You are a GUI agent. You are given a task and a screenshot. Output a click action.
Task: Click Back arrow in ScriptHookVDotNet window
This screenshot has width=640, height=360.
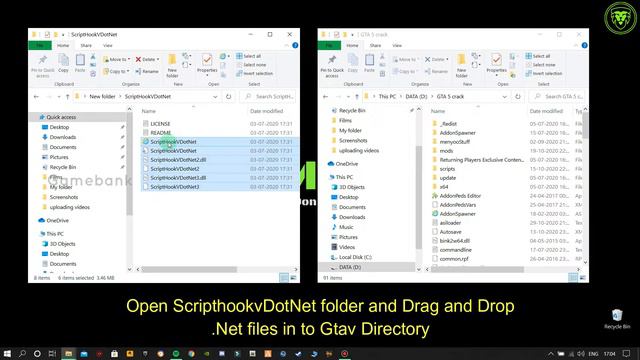coord(36,97)
